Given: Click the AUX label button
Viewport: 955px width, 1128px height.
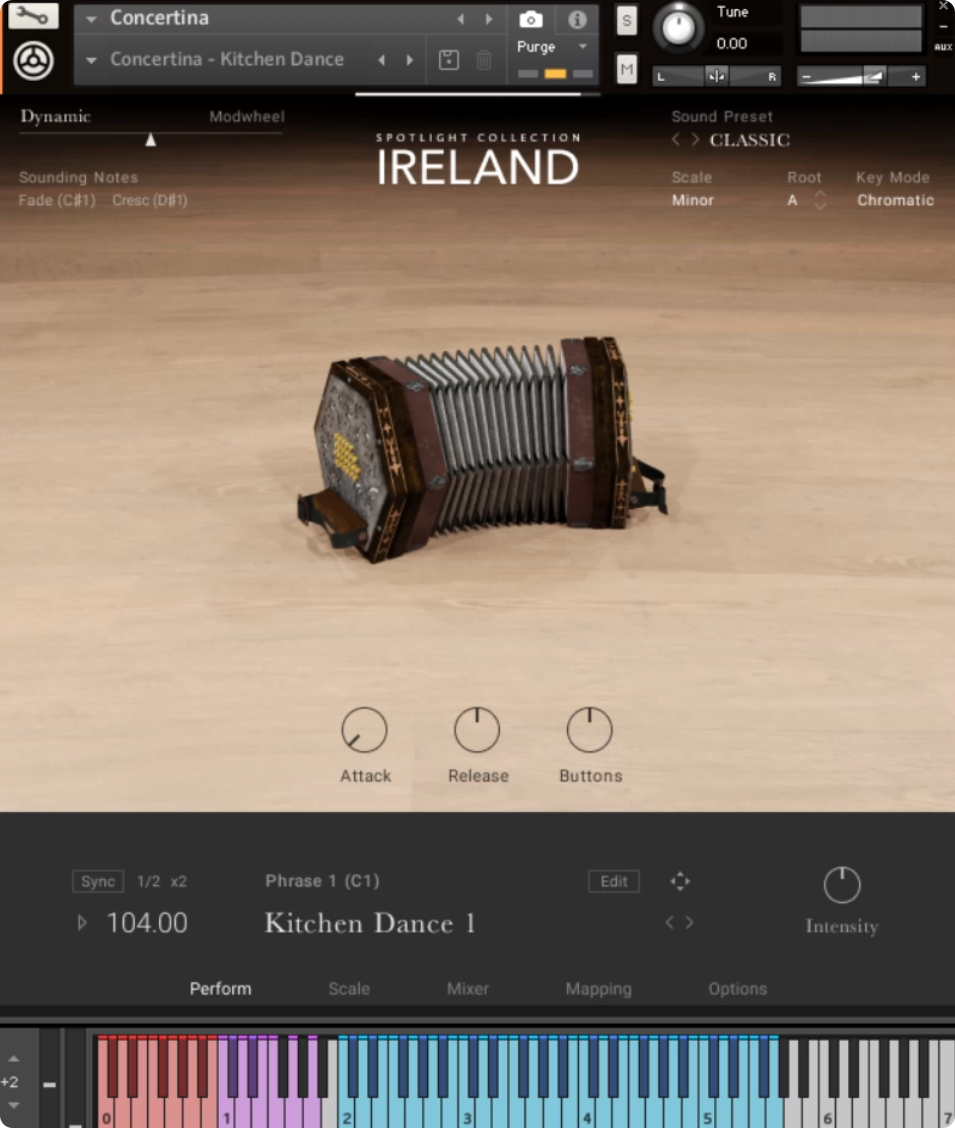Looking at the screenshot, I should 943,47.
